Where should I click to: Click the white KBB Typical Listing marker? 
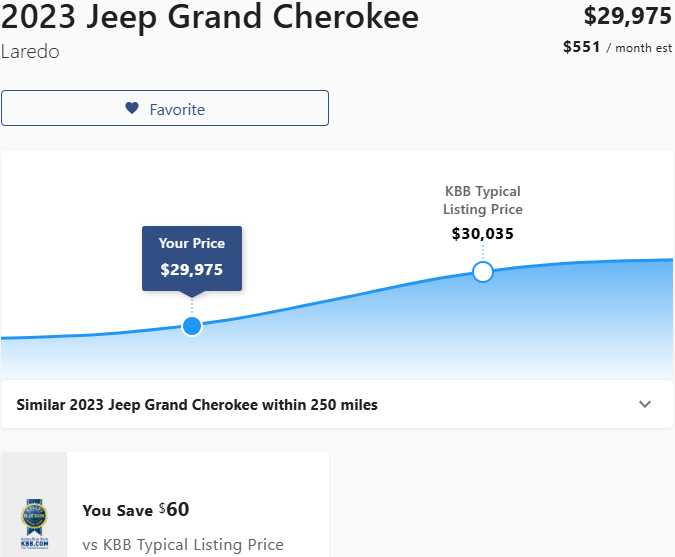coord(483,272)
